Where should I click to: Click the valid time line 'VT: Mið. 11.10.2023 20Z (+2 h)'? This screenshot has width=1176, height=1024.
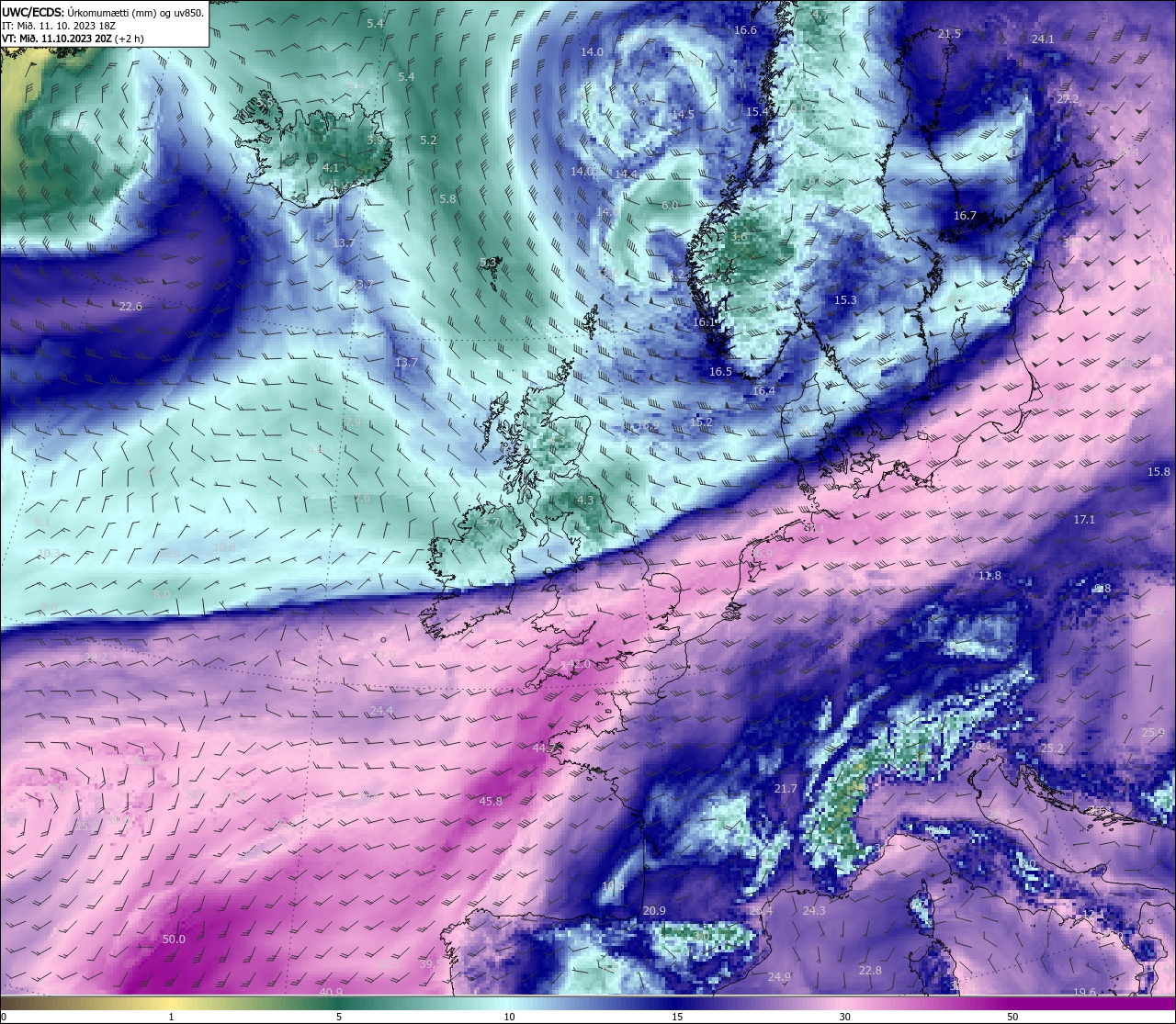click(73, 39)
